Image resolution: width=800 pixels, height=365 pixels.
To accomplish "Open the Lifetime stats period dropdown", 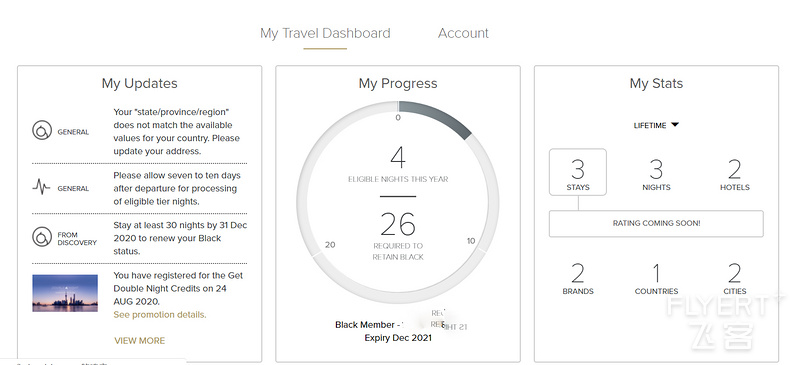I will (656, 125).
